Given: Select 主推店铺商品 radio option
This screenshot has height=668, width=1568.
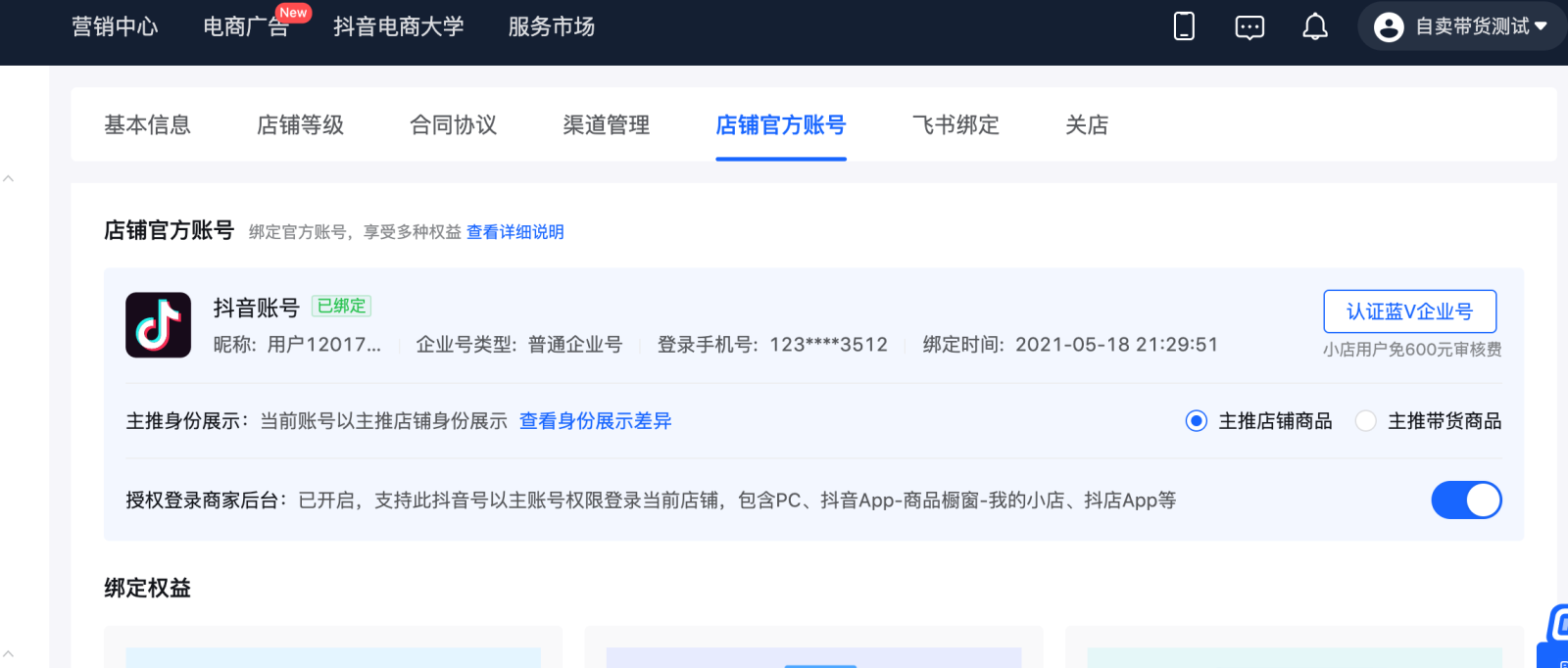Looking at the screenshot, I should [x=1196, y=421].
